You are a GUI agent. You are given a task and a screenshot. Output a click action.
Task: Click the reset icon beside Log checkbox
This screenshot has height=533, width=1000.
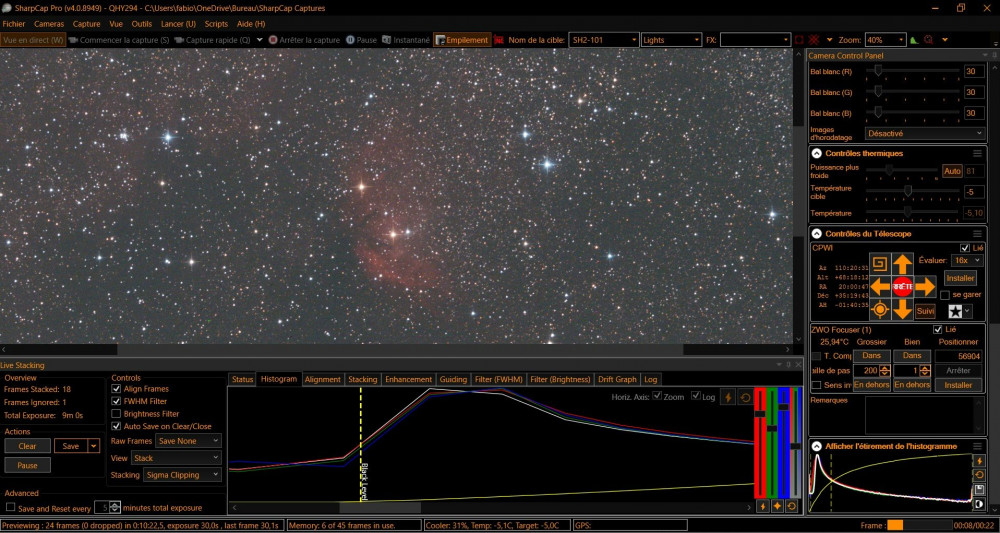click(x=745, y=397)
